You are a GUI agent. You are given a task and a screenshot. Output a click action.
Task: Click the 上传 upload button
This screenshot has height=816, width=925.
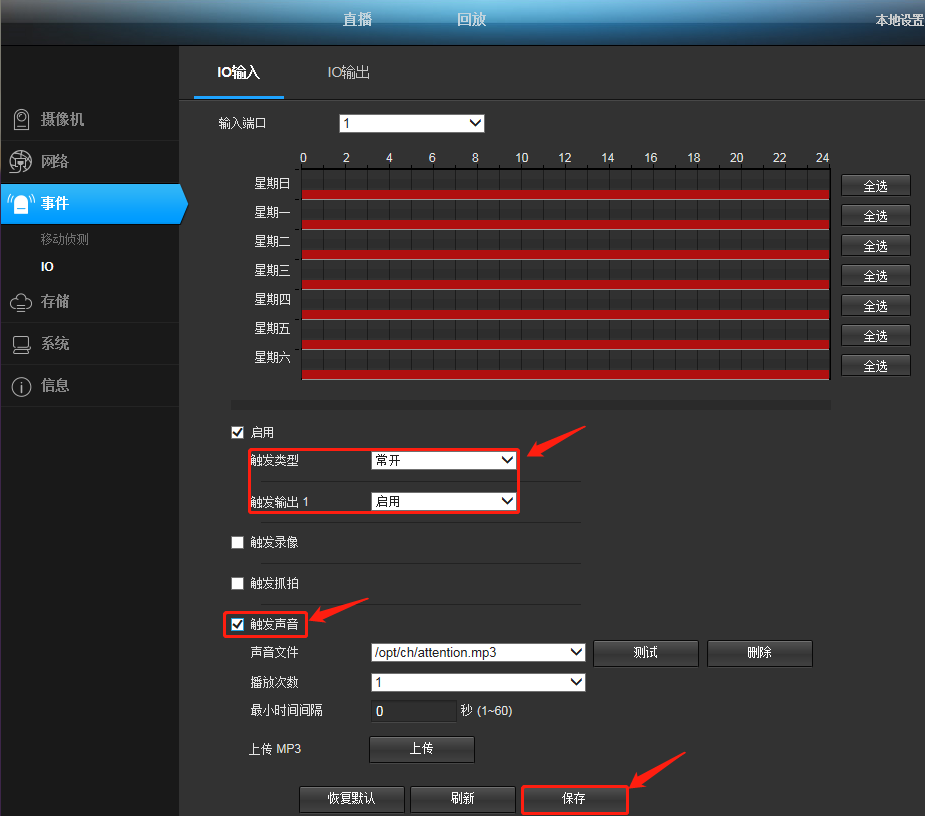(421, 749)
